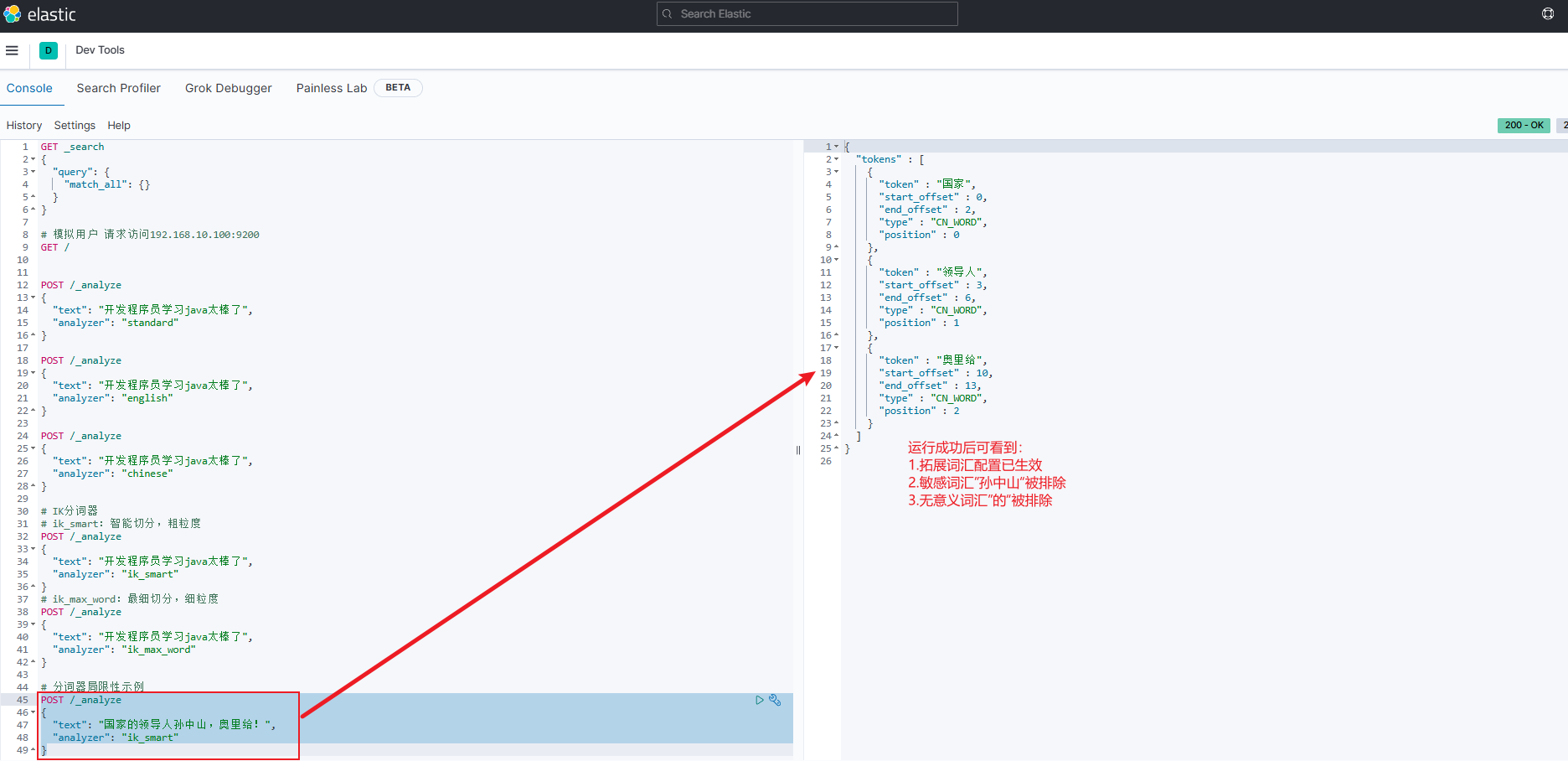Screen dimensions: 1568x761
Task: Open the History menu
Action: (x=24, y=125)
